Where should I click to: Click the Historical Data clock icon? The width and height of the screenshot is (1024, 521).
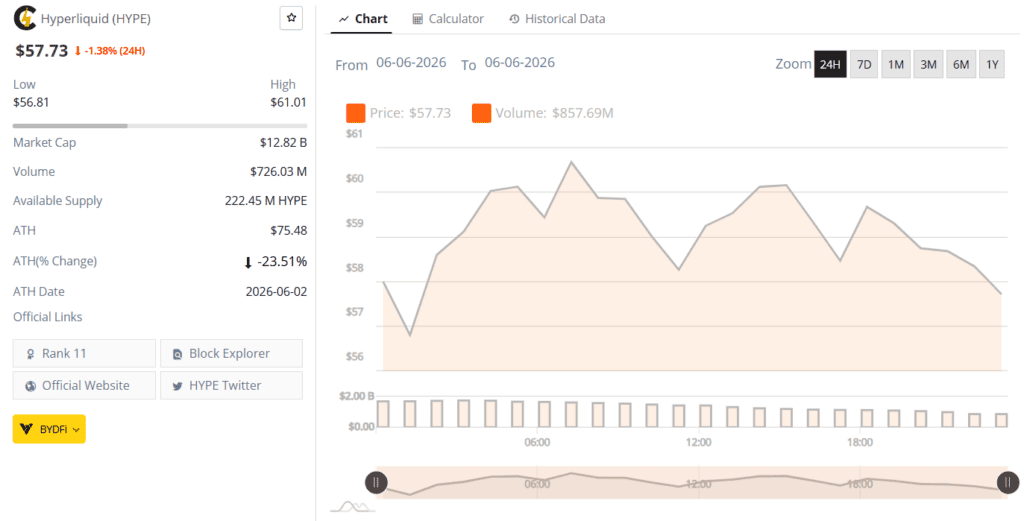pyautogui.click(x=514, y=19)
